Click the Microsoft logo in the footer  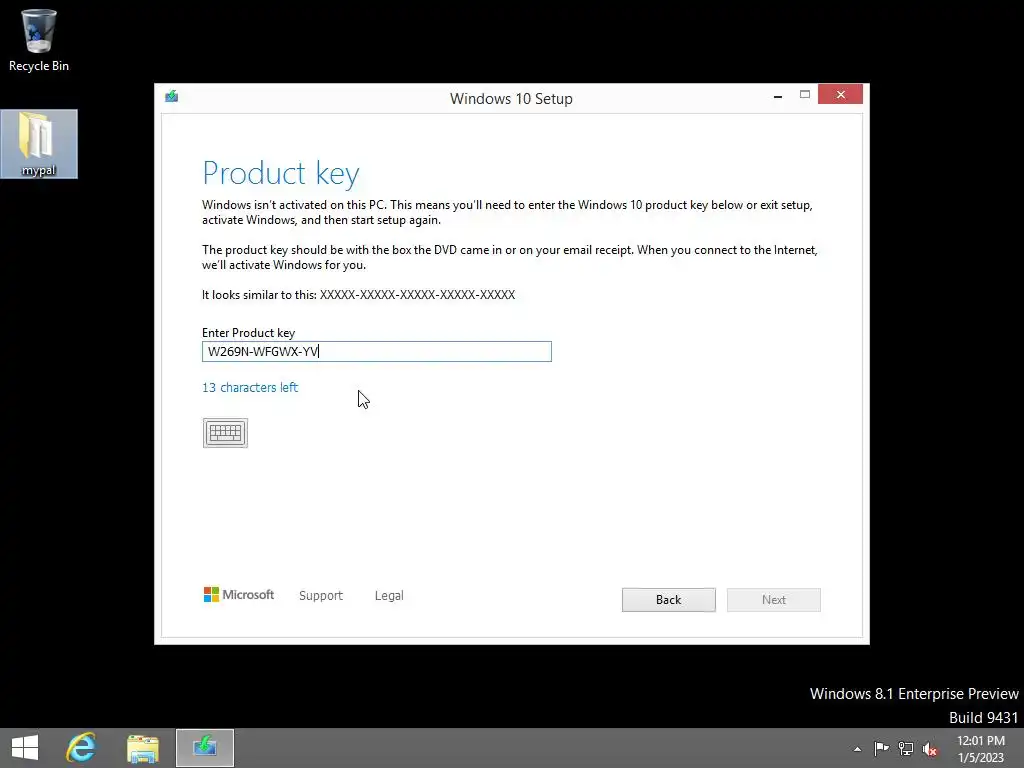[239, 594]
